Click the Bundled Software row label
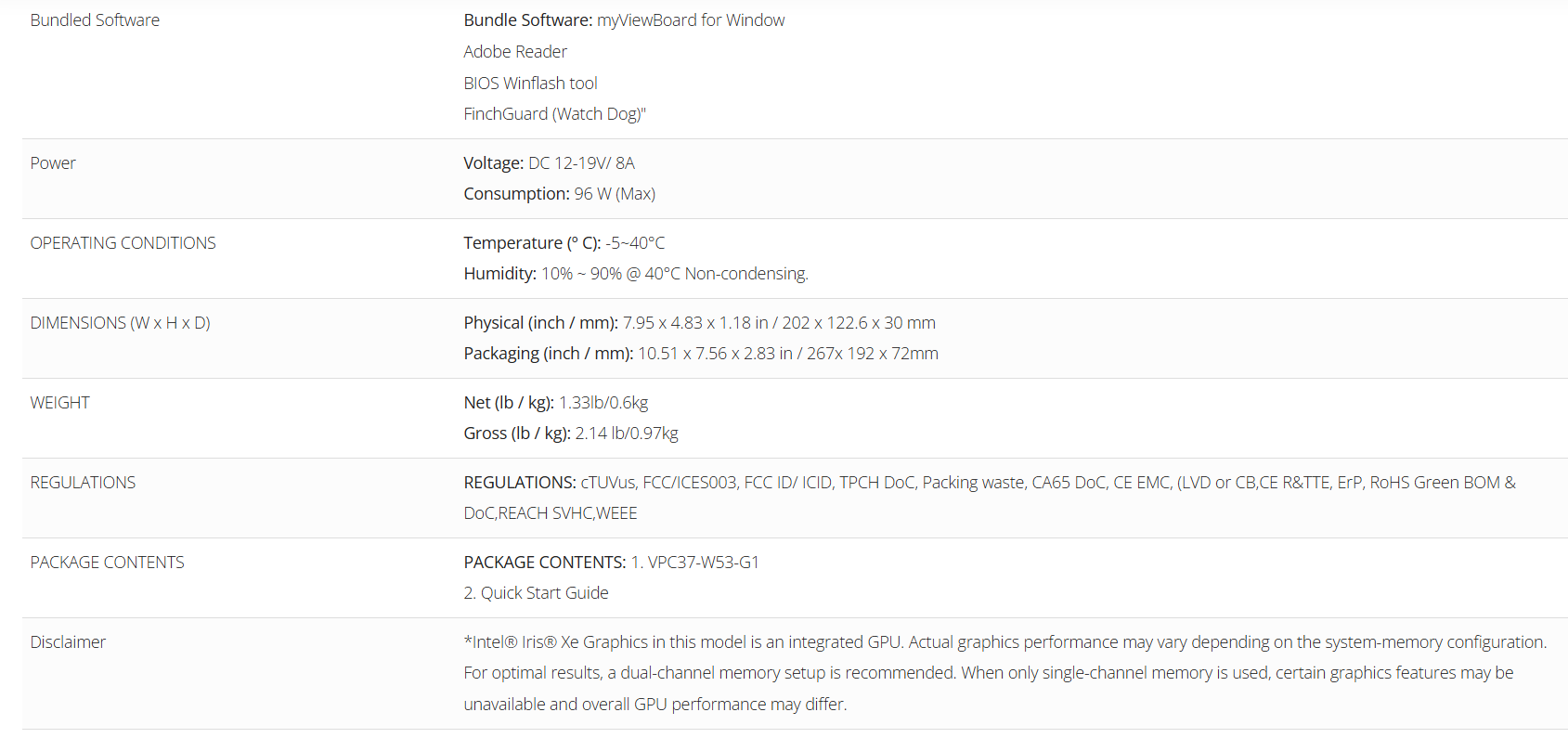The image size is (1568, 738). pyautogui.click(x=95, y=20)
